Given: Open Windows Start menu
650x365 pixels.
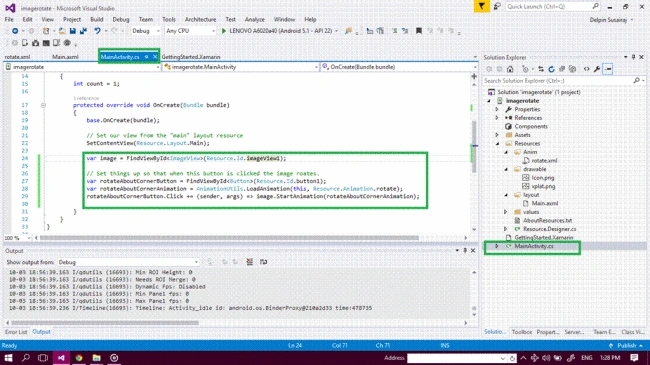Looking at the screenshot, I should click(8, 358).
